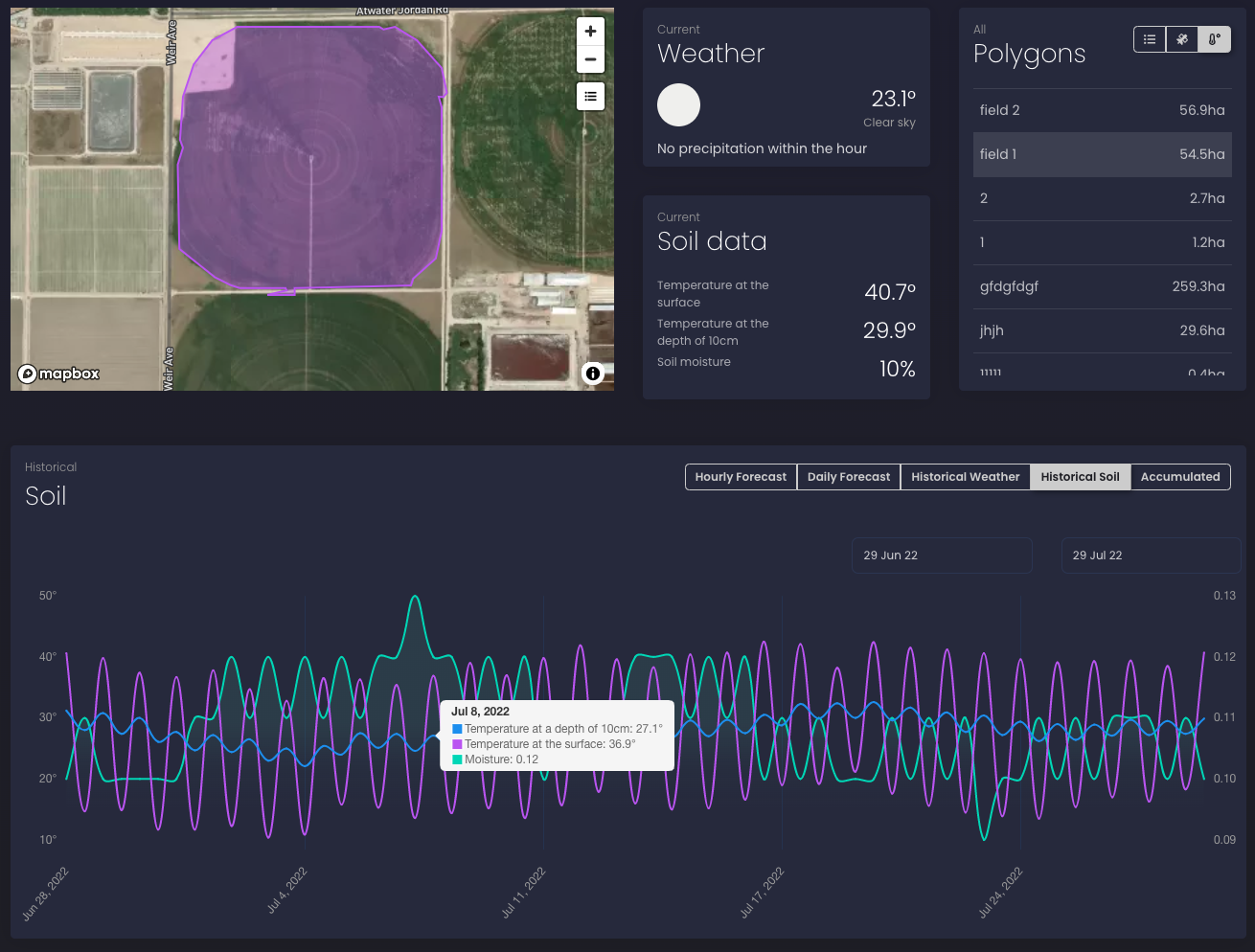Show the Historical Weather tab
This screenshot has height=952, width=1255.
coord(965,477)
